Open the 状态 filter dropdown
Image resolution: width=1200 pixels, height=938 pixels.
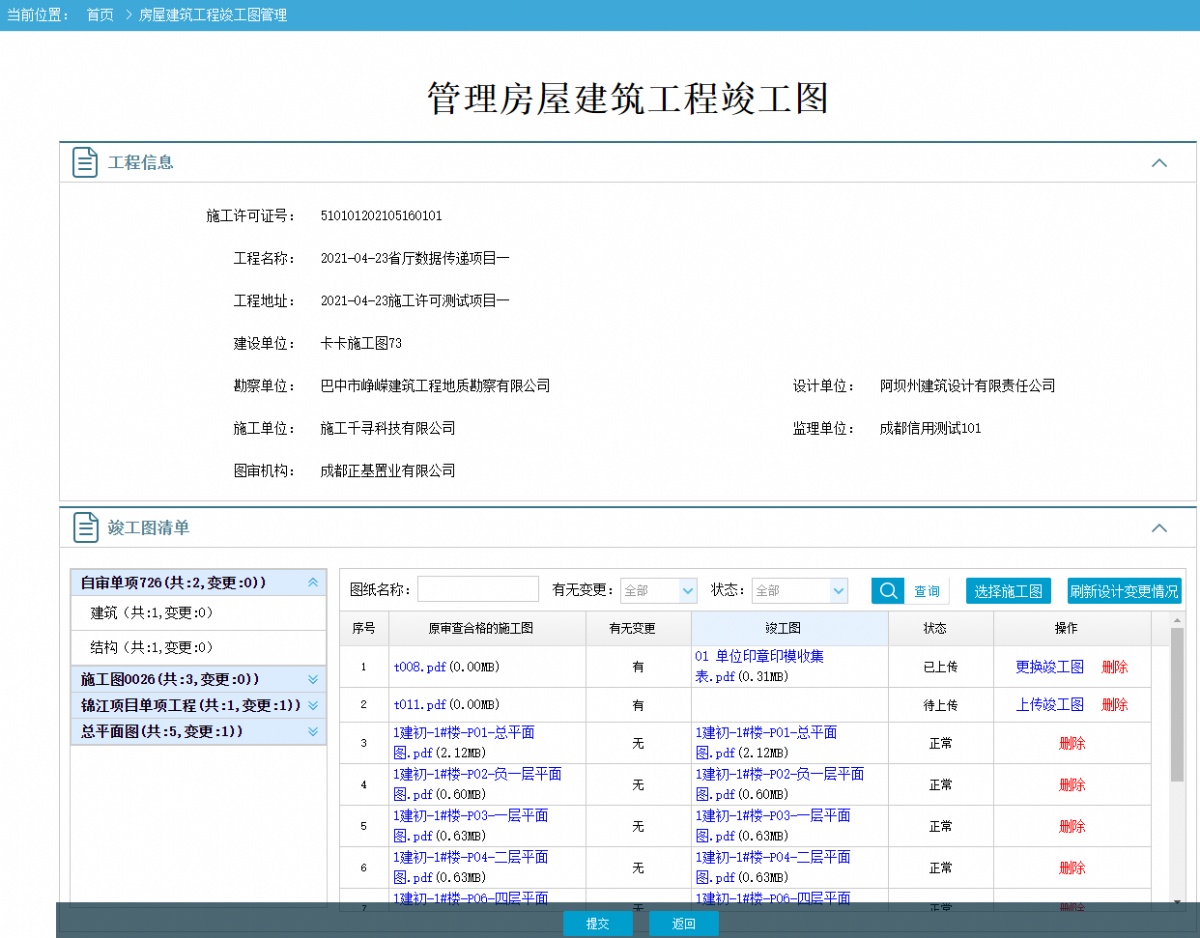coord(800,591)
